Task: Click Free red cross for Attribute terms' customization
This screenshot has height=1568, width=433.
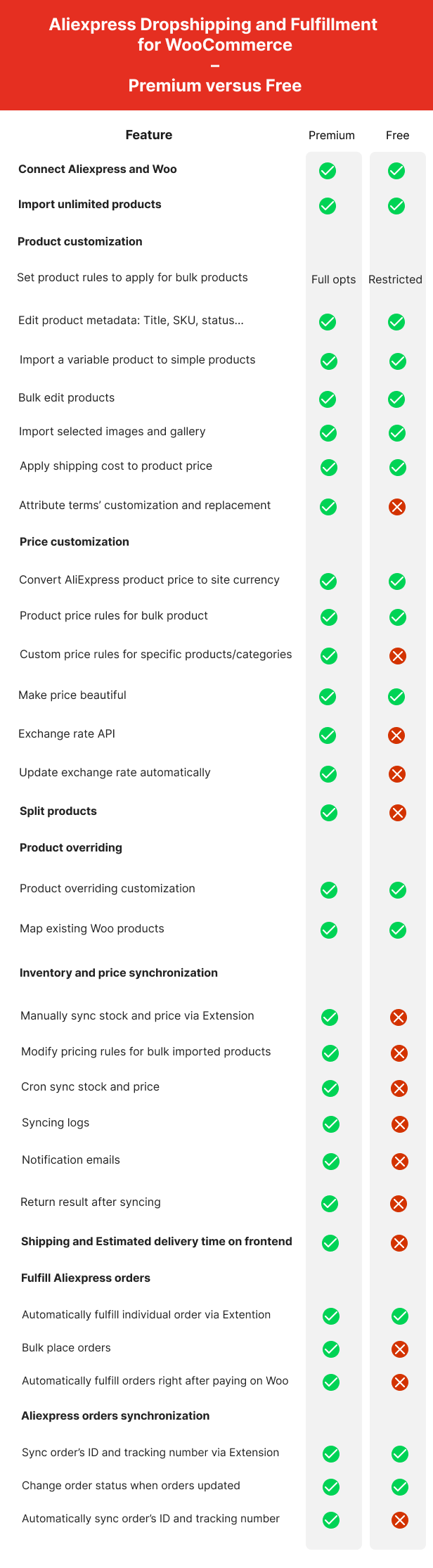Action: [x=397, y=507]
